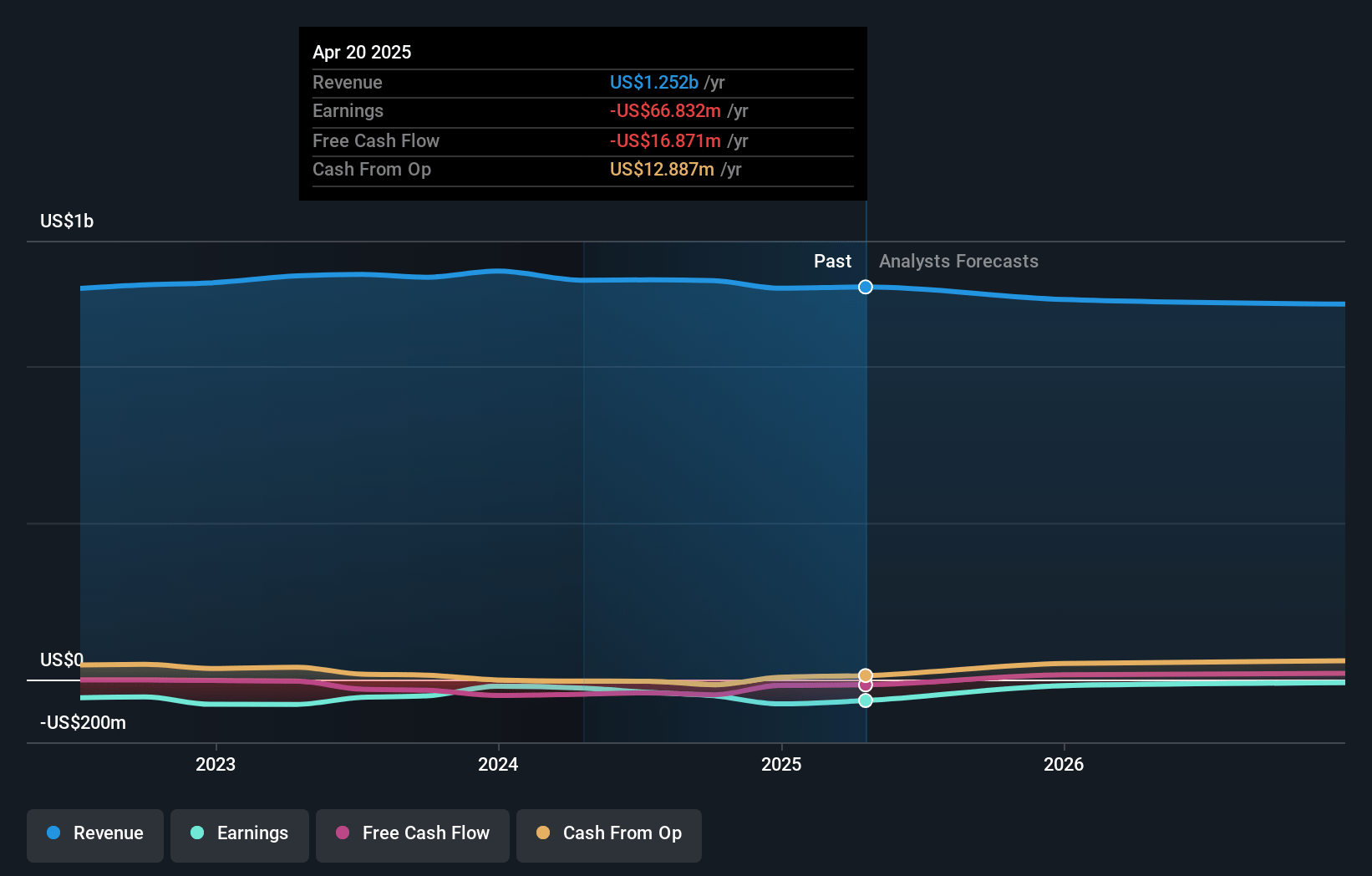This screenshot has width=1372, height=876.
Task: Toggle the Free Cash Flow legend button
Action: pos(413,835)
